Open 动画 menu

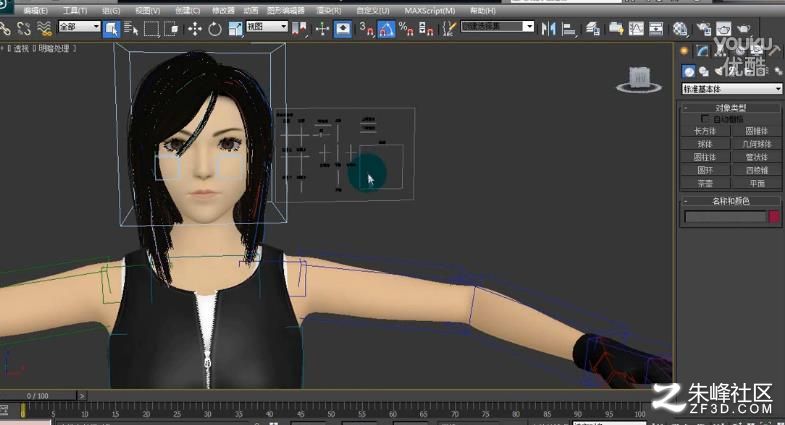coord(251,10)
